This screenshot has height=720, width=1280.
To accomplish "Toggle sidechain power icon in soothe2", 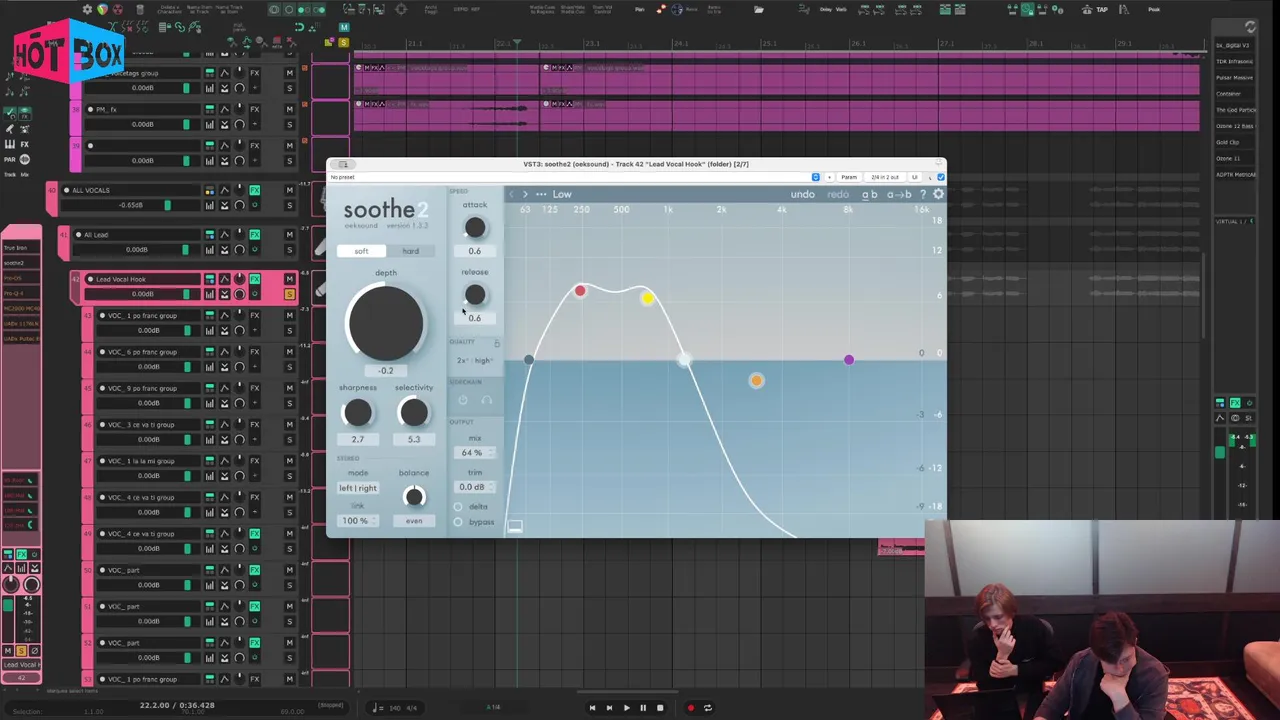I will [463, 400].
